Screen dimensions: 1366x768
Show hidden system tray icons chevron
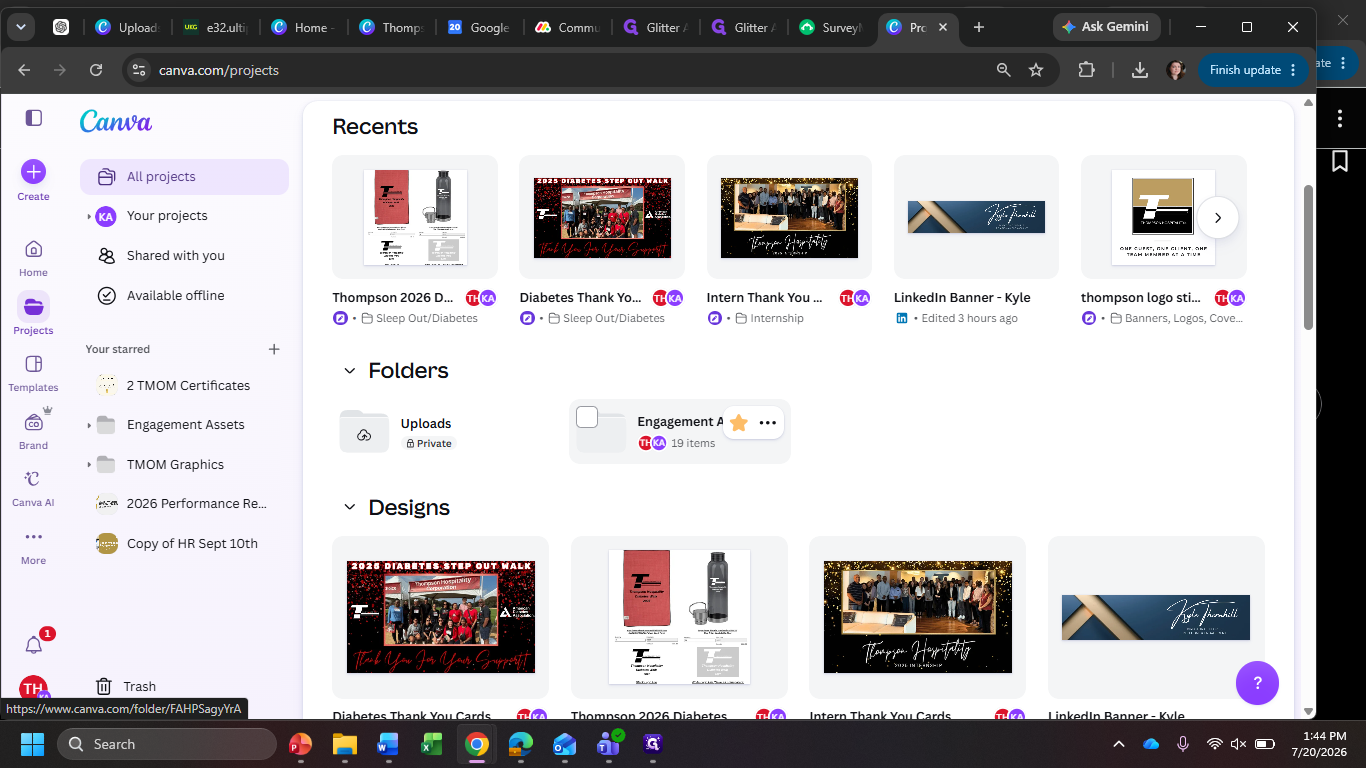(x=1119, y=744)
